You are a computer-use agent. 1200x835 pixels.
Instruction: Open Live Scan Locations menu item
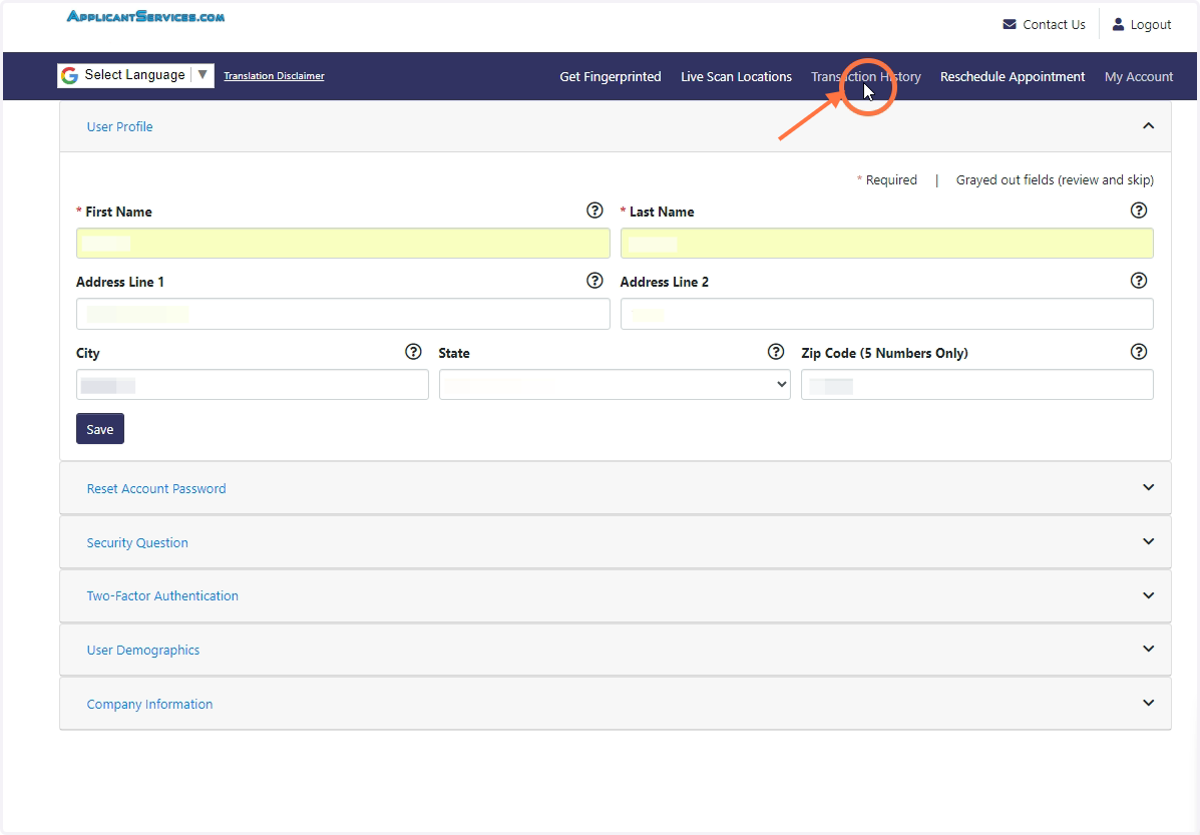click(736, 76)
